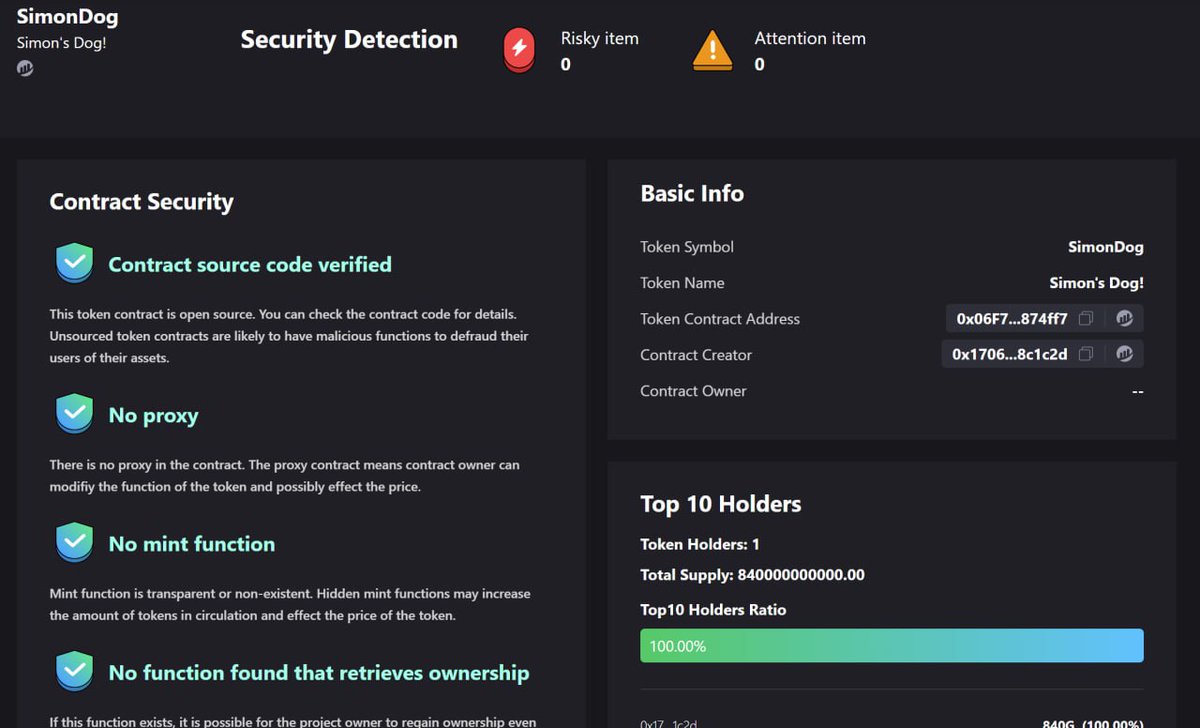Click the 0 count under Risky item
This screenshot has height=728, width=1200.
coord(566,65)
